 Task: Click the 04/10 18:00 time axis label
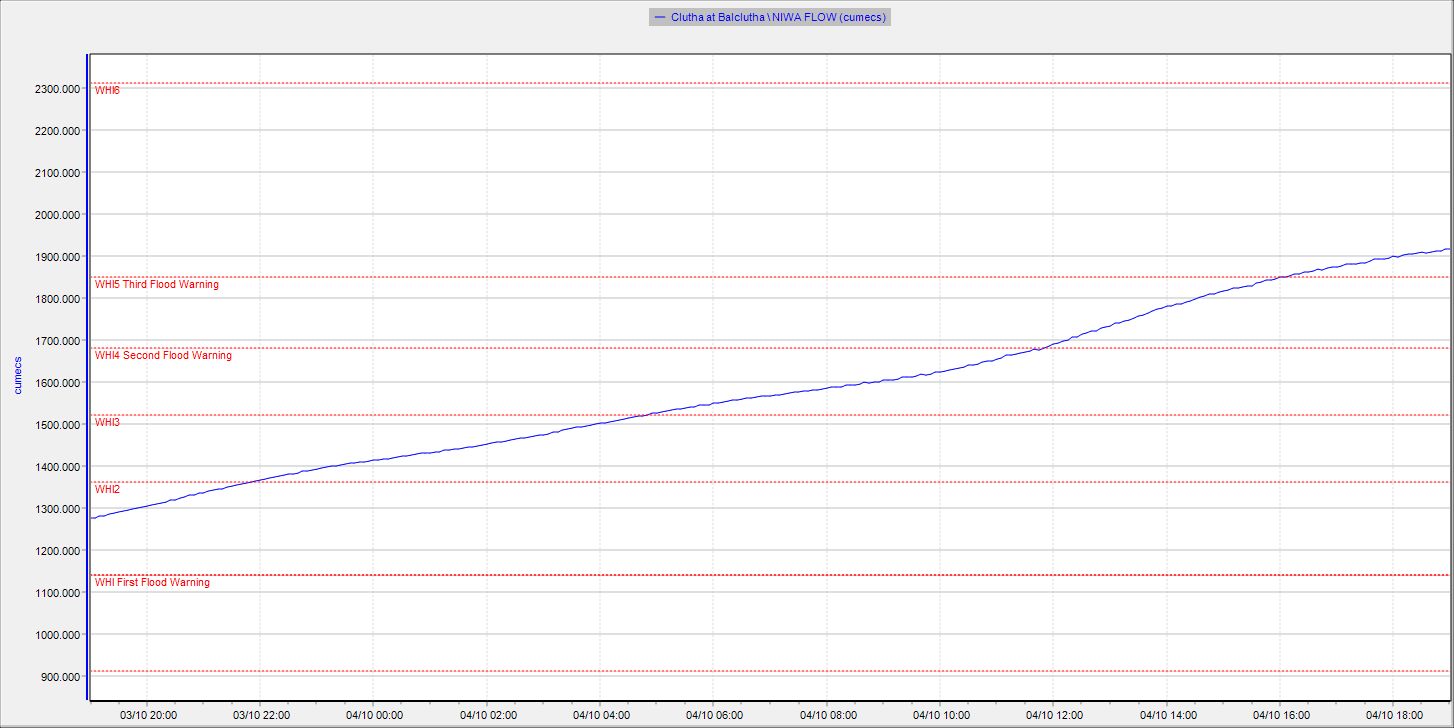click(x=1393, y=715)
